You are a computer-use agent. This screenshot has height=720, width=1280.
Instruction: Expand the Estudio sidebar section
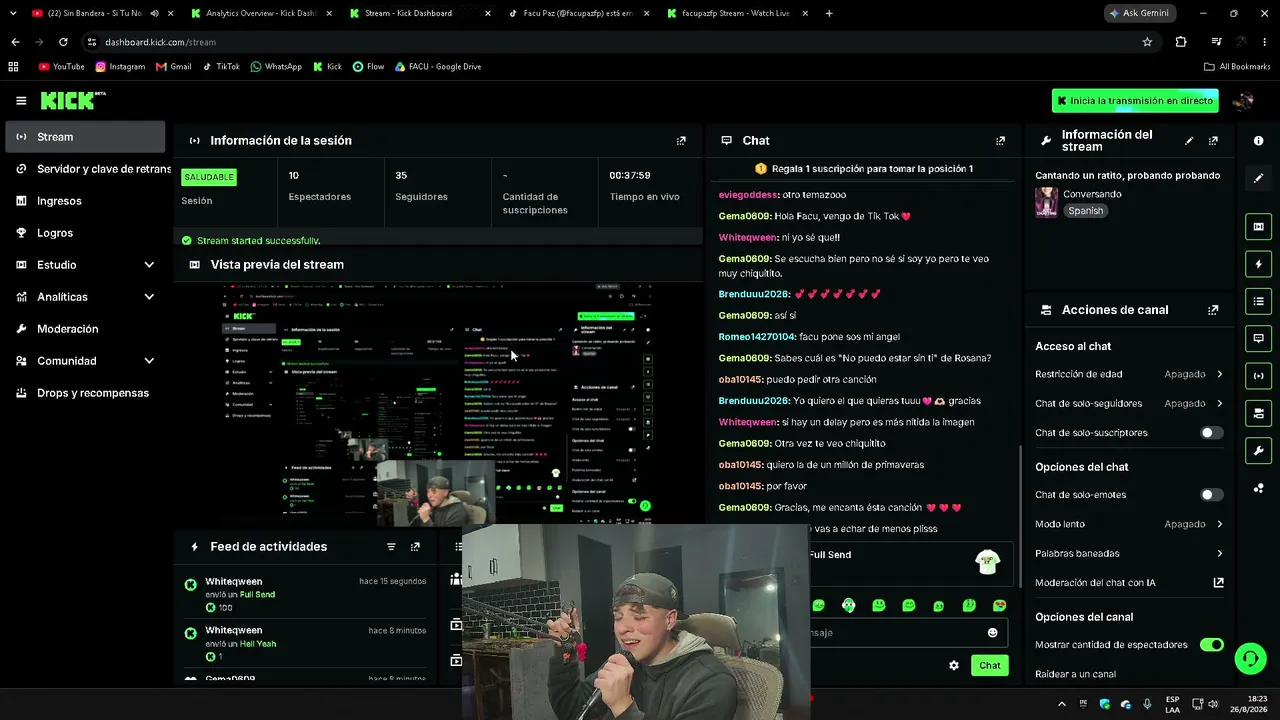point(86,265)
